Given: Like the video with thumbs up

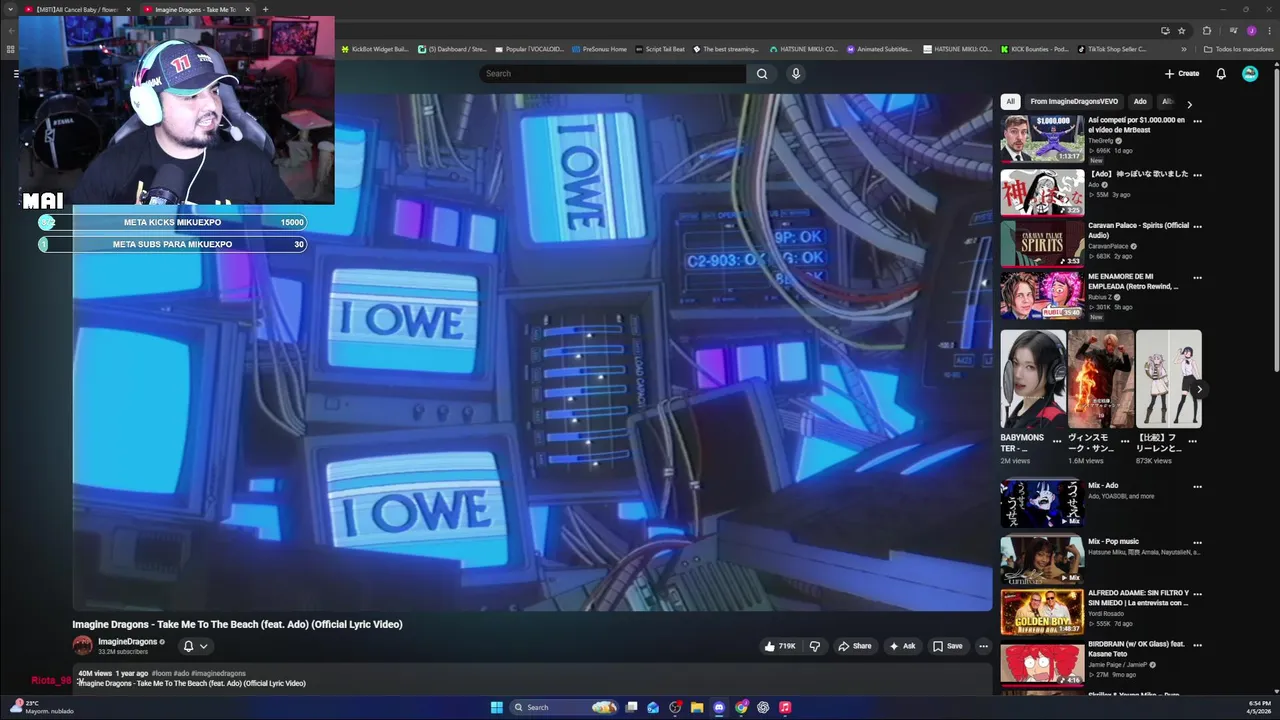Looking at the screenshot, I should (781, 646).
